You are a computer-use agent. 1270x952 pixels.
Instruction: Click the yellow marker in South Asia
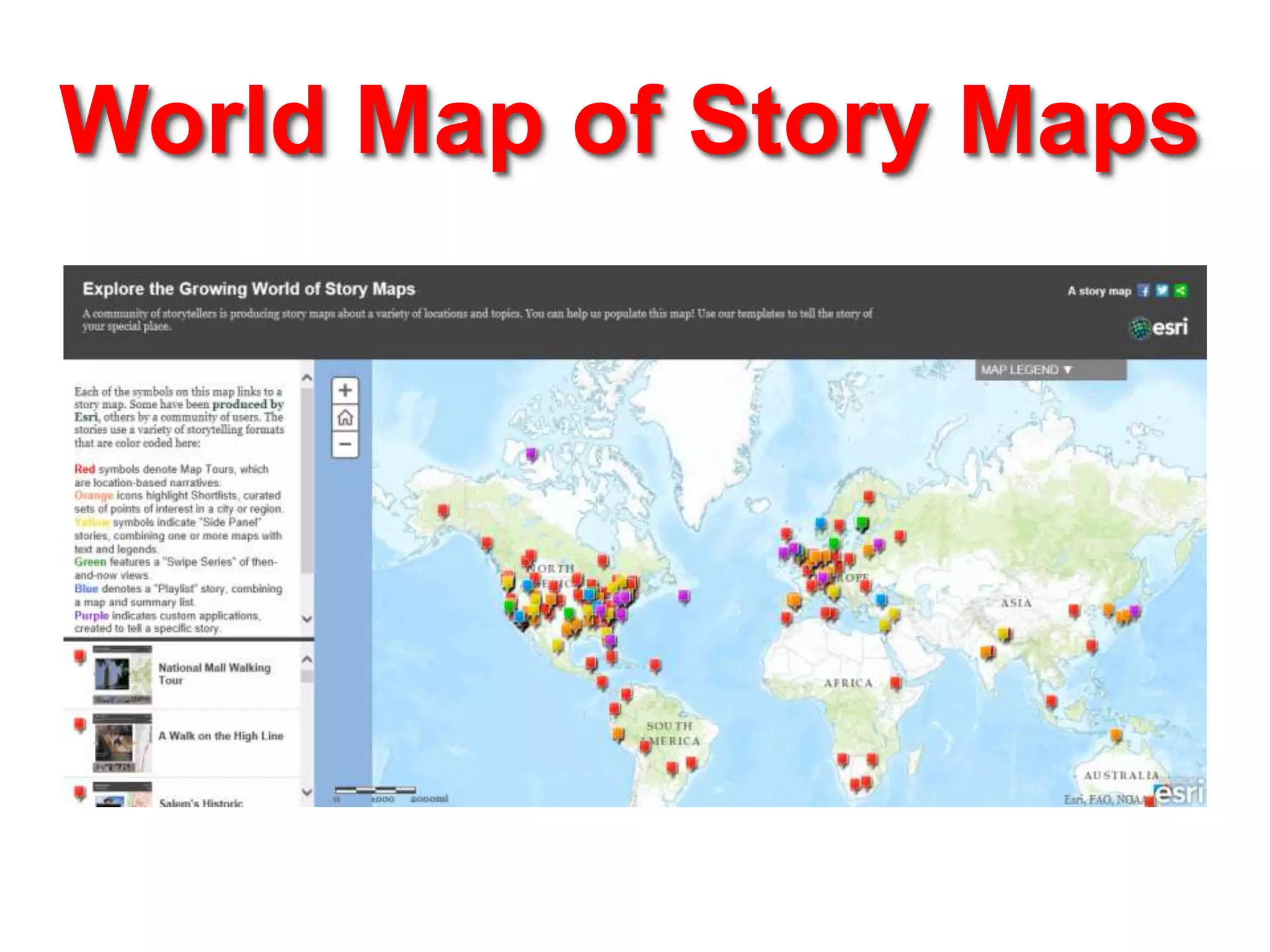(x=1004, y=635)
